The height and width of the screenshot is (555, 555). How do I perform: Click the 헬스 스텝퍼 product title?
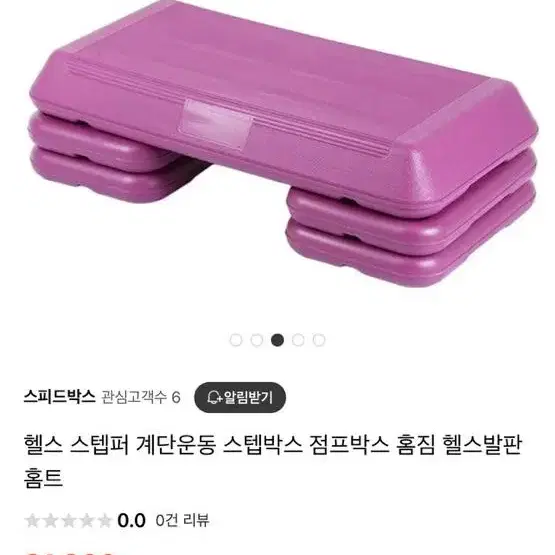tap(273, 461)
